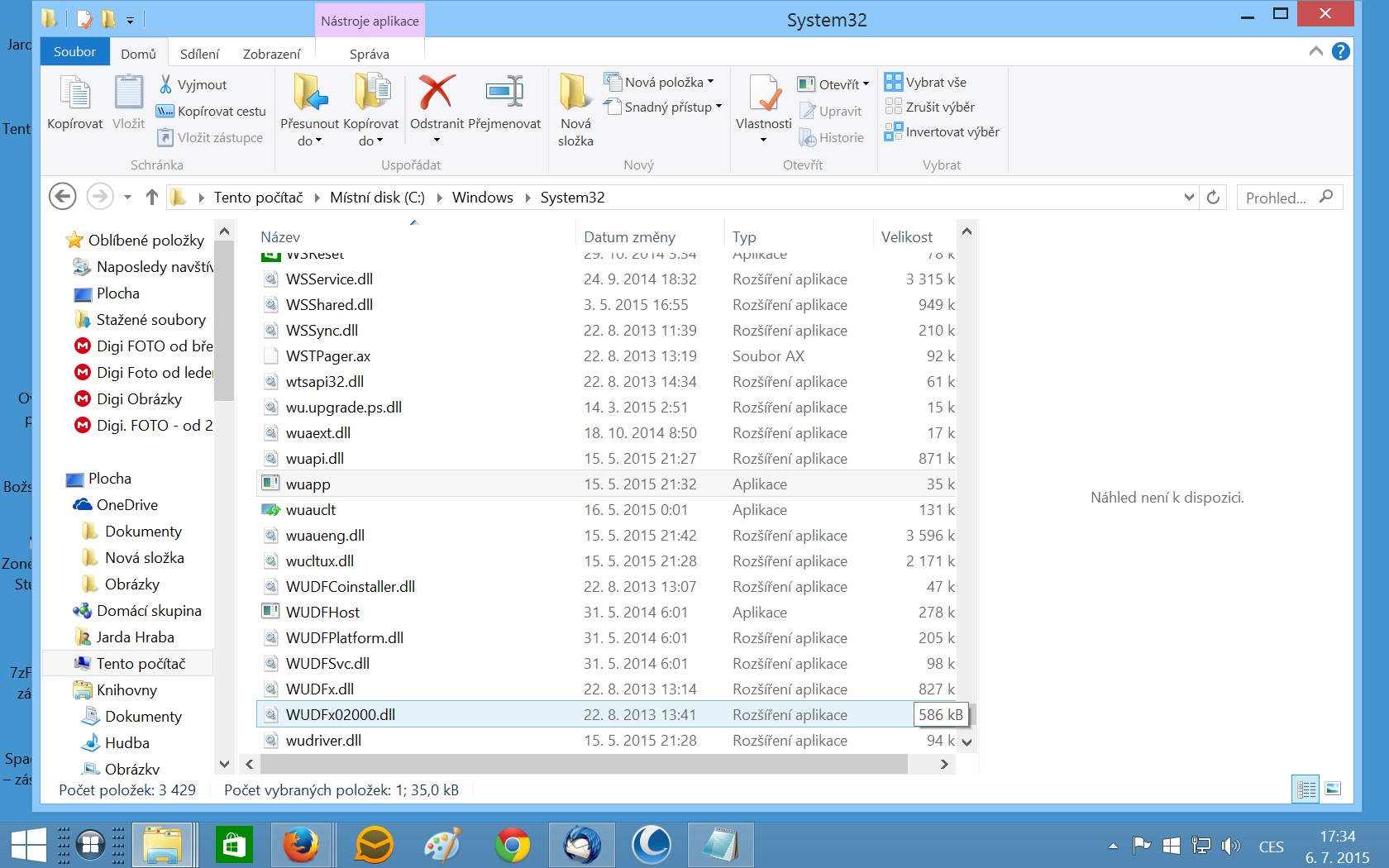Click Zrušit výběr to deselect
Viewport: 1389px width, 868px height.
point(929,107)
